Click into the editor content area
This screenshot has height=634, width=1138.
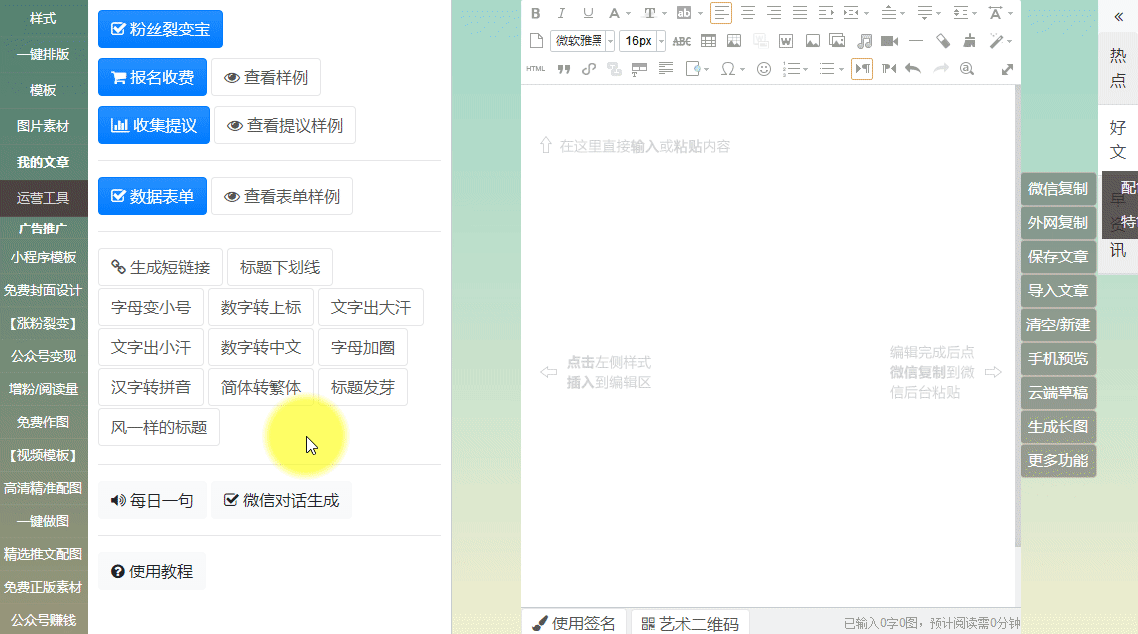(768, 345)
